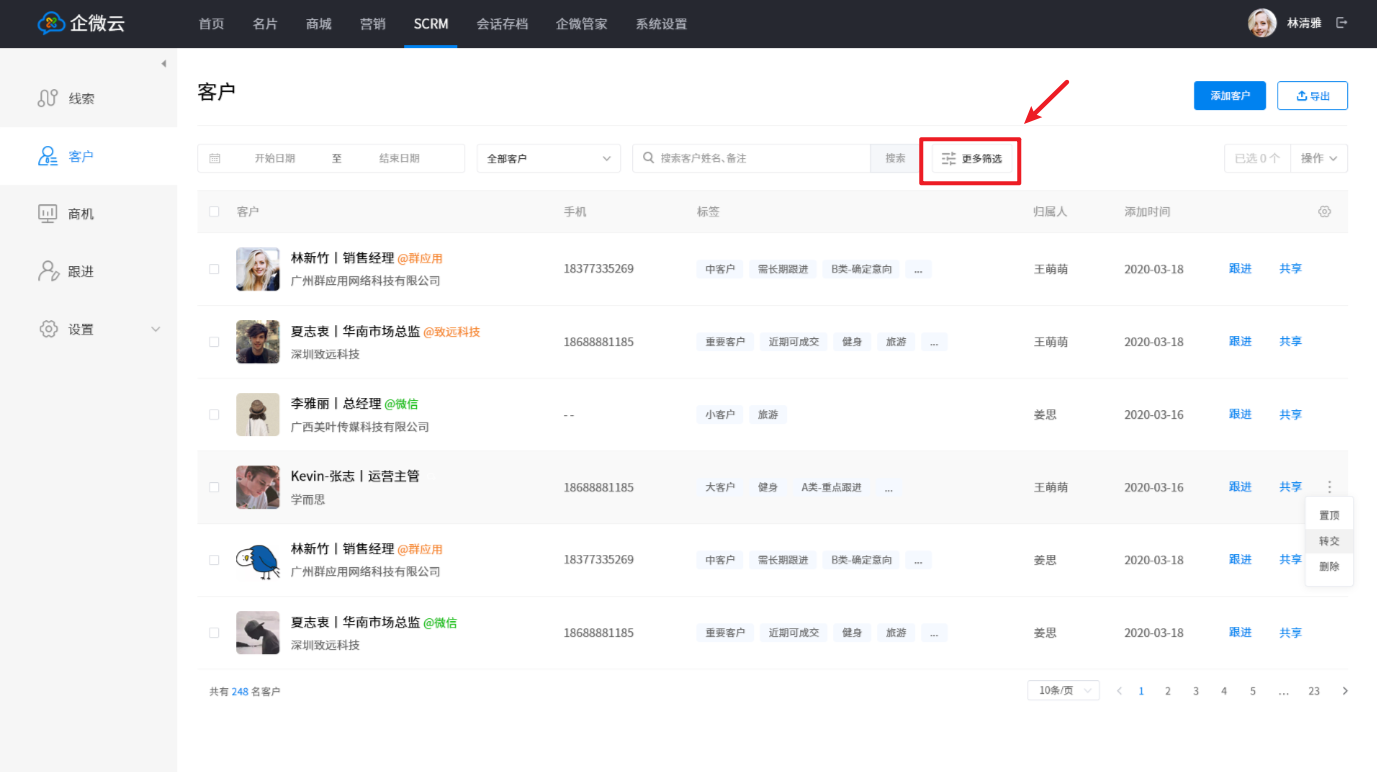Screen dimensions: 1377x772
Task: Switch to the 会话存档 top navigation tab
Action: 502,24
